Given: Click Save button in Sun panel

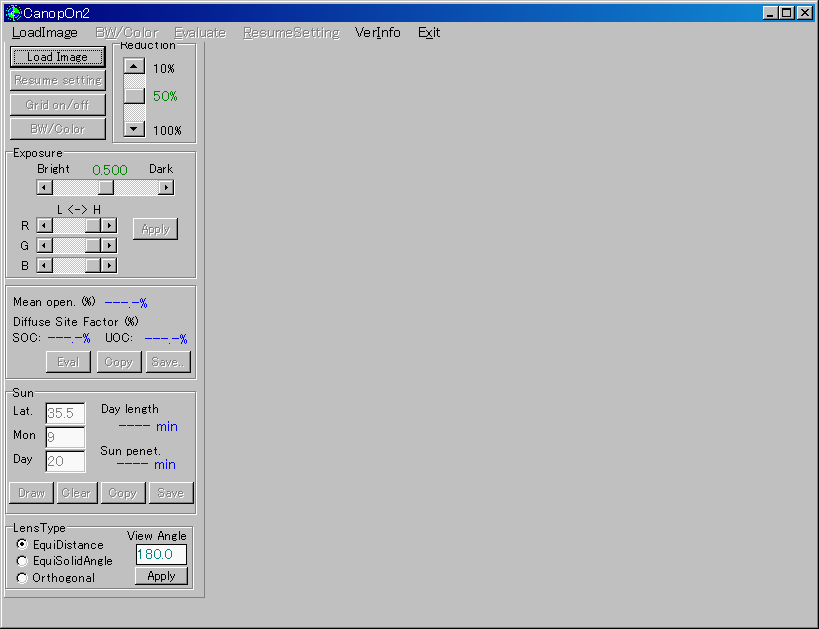Looking at the screenshot, I should pyautogui.click(x=171, y=493).
